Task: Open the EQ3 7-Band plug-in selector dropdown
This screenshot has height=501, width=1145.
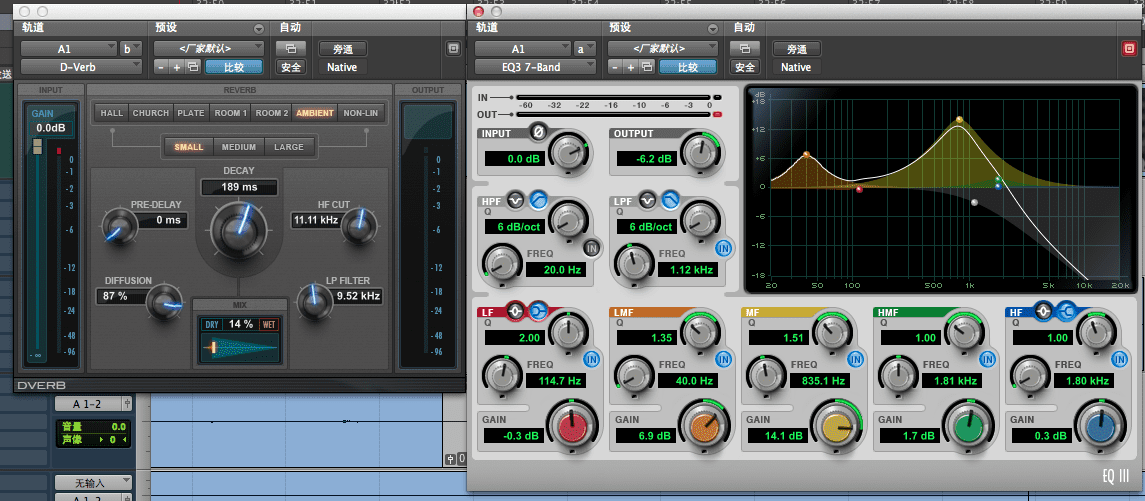Action: point(535,67)
